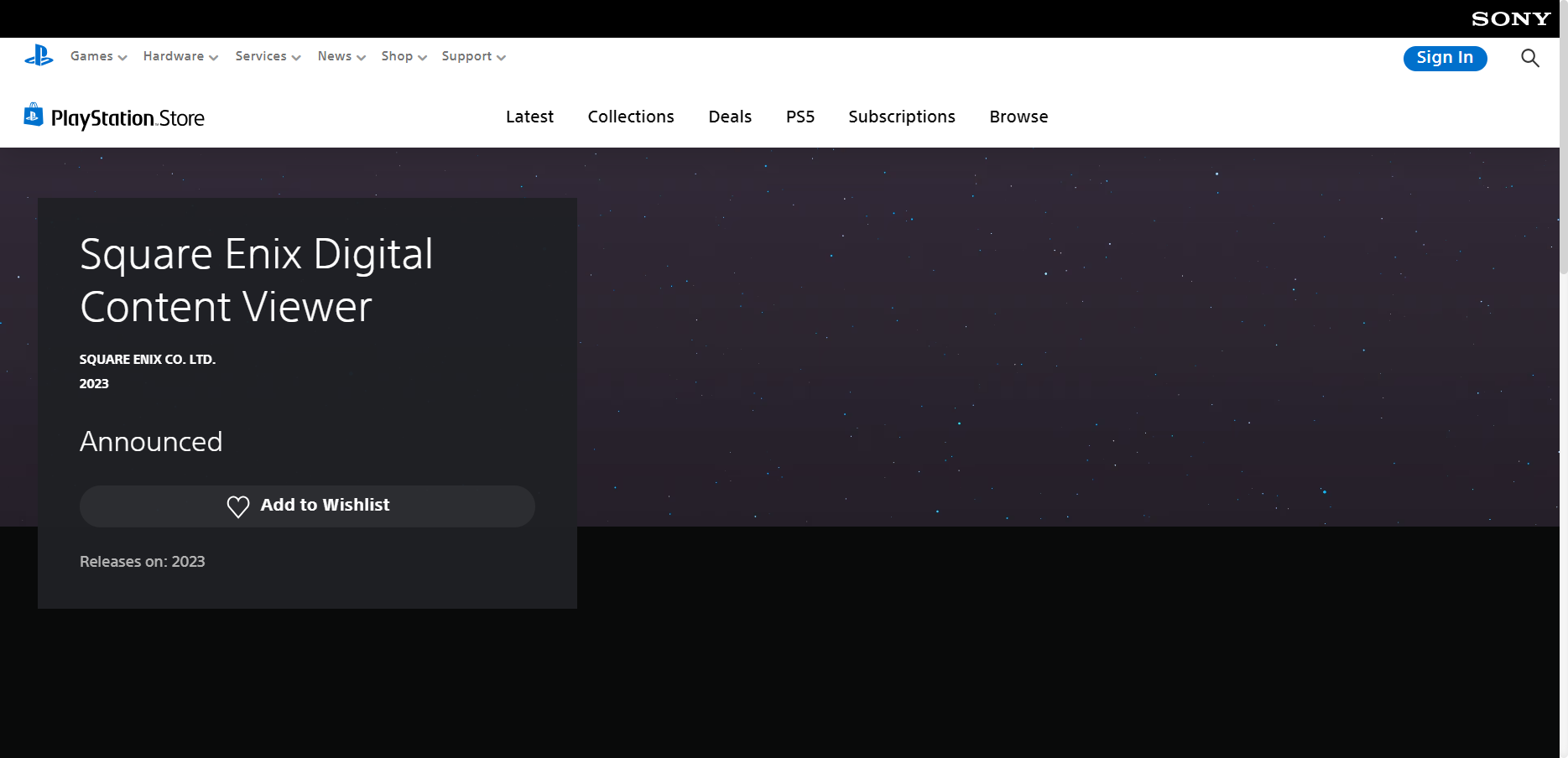Open the Services dropdown menu
Viewport: 1568px width, 758px height.
[x=268, y=56]
